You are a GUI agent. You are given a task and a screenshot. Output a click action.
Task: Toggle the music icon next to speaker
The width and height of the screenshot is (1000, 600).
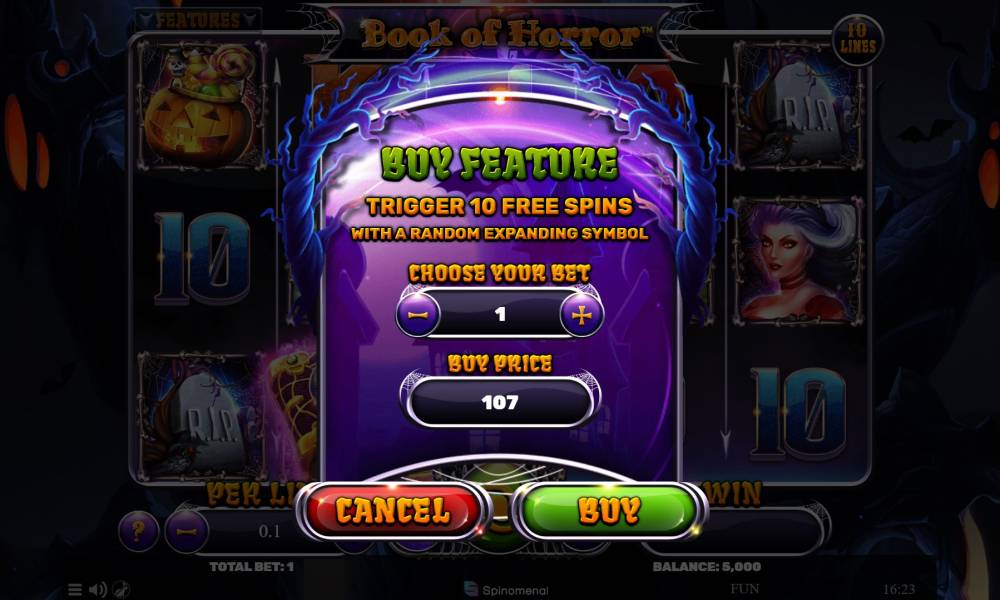pyautogui.click(x=121, y=590)
